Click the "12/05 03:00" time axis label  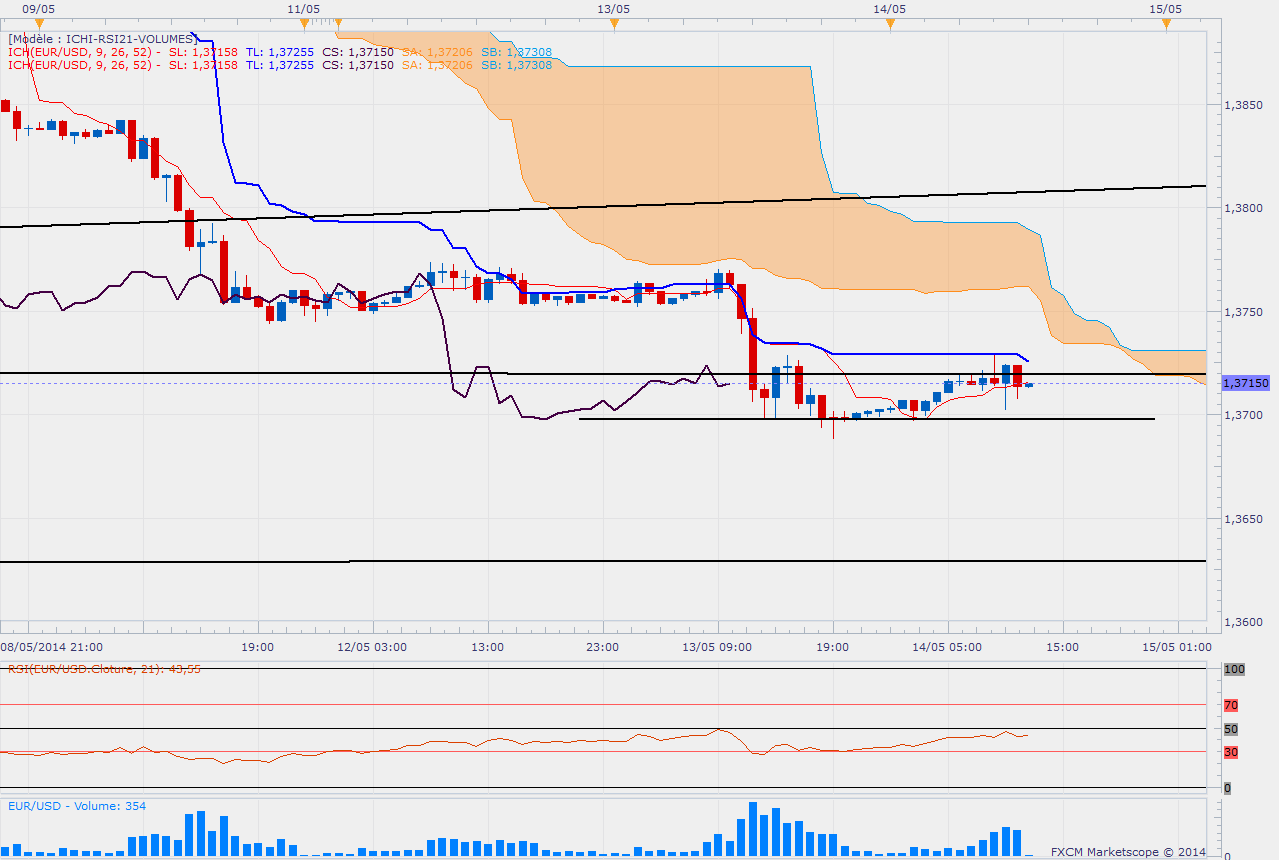point(373,647)
